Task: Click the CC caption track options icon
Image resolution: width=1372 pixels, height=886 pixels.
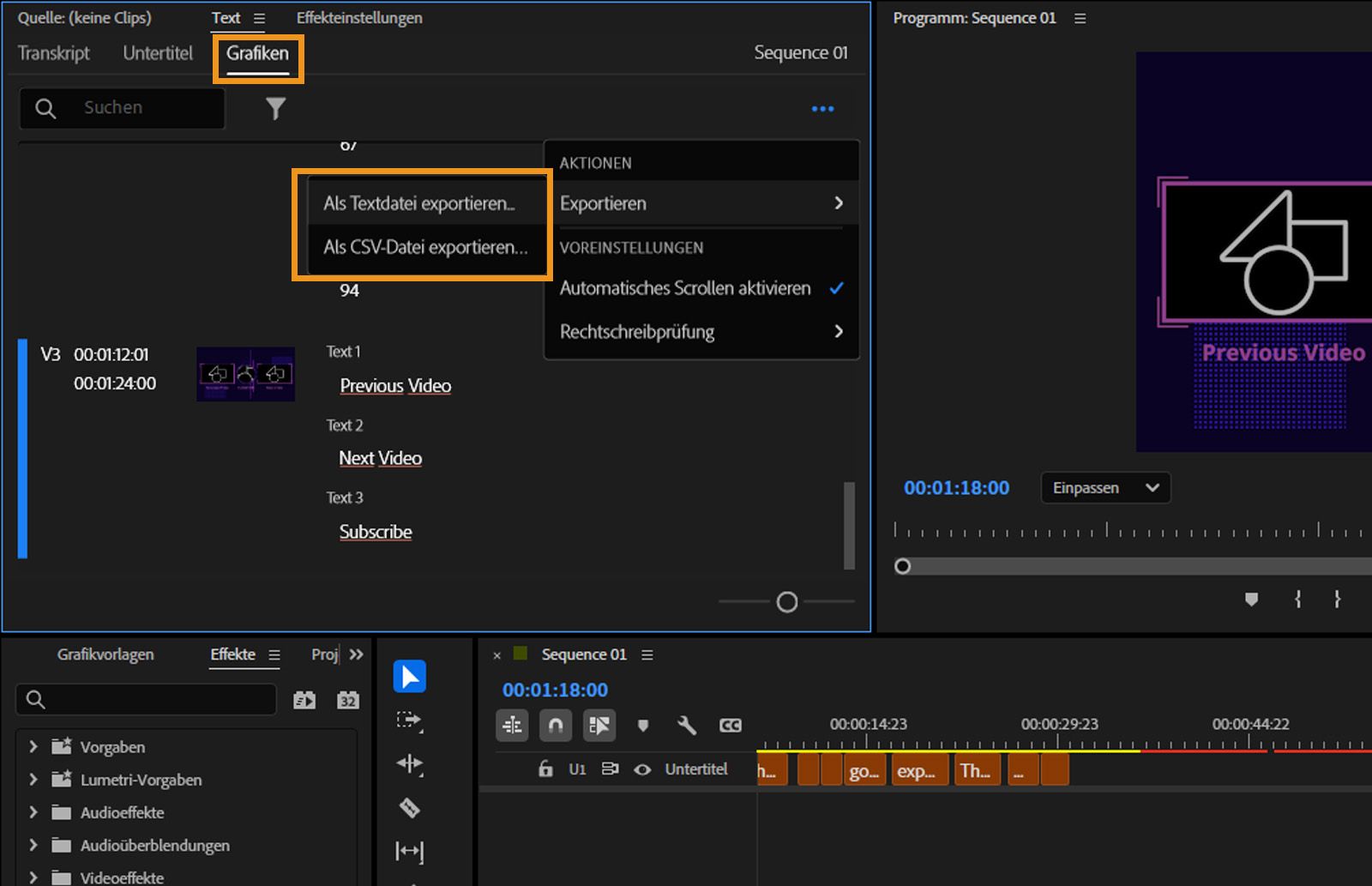Action: point(730,726)
